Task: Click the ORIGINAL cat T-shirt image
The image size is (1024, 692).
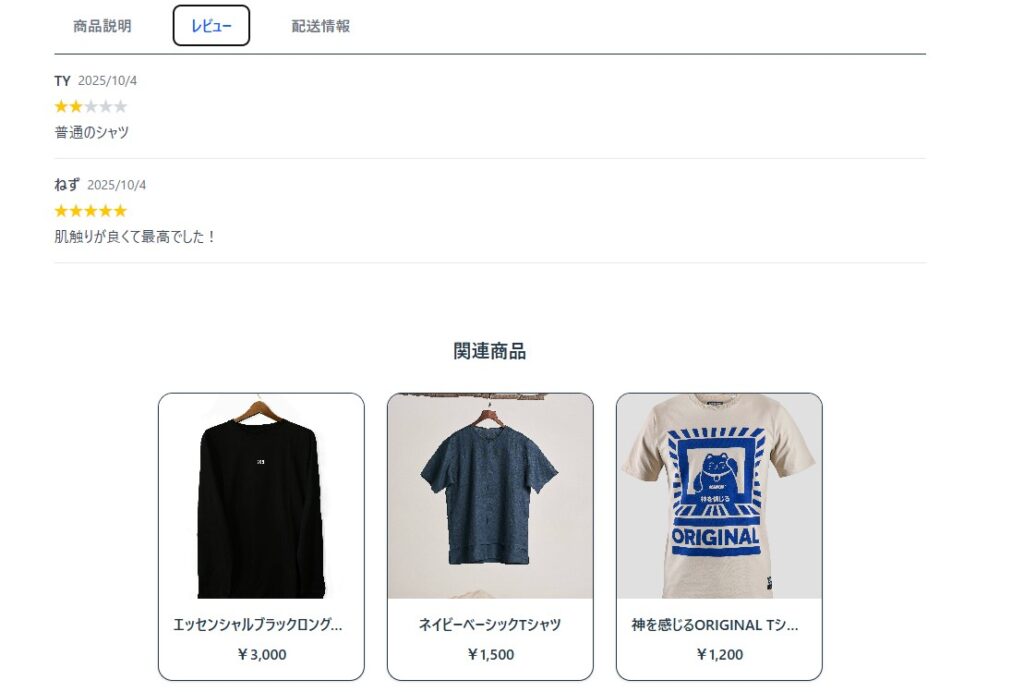Action: pyautogui.click(x=719, y=496)
